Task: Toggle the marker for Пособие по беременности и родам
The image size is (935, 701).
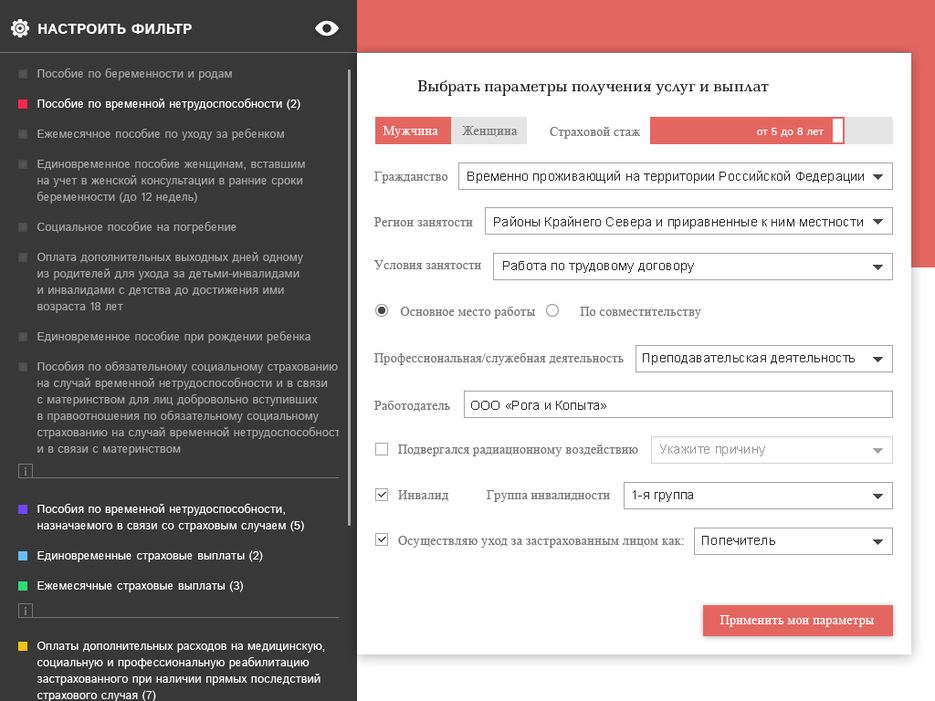Action: click(23, 74)
